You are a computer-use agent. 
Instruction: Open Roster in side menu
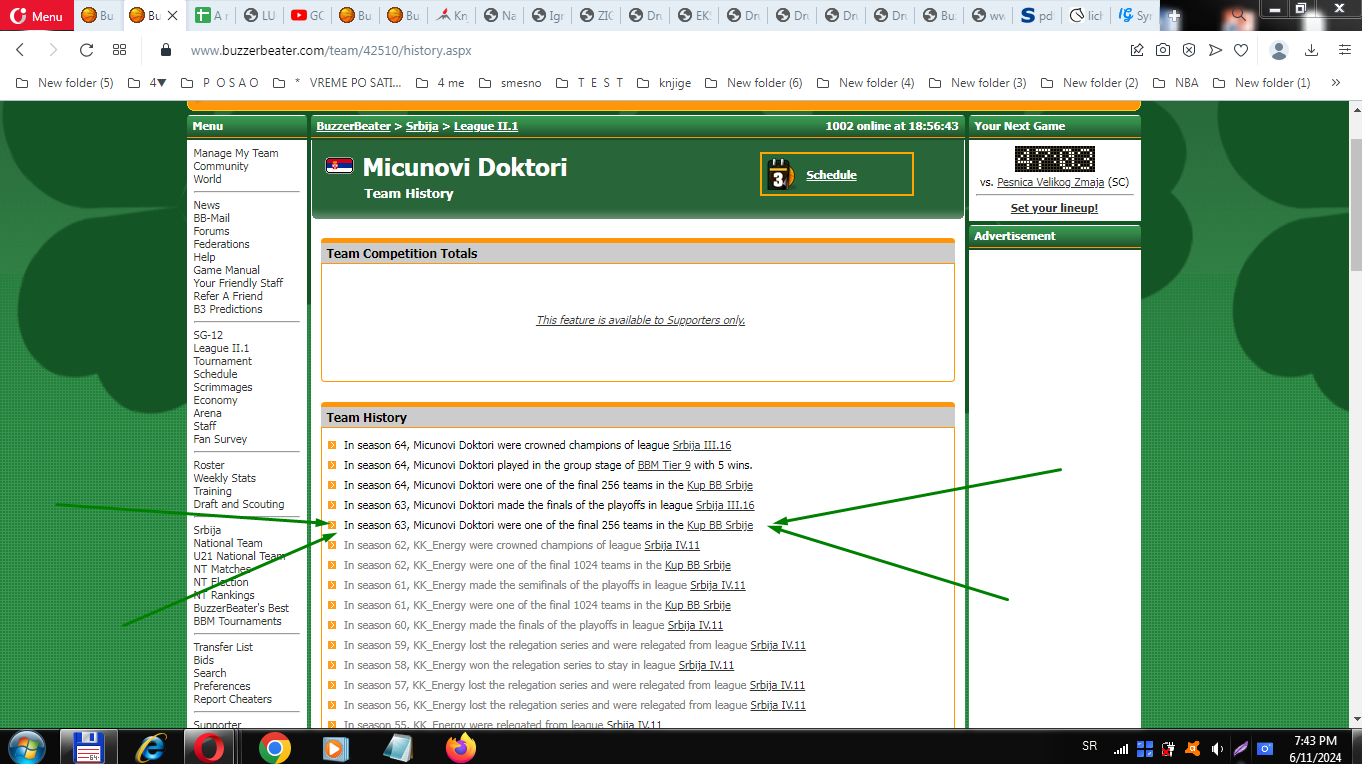click(x=209, y=465)
